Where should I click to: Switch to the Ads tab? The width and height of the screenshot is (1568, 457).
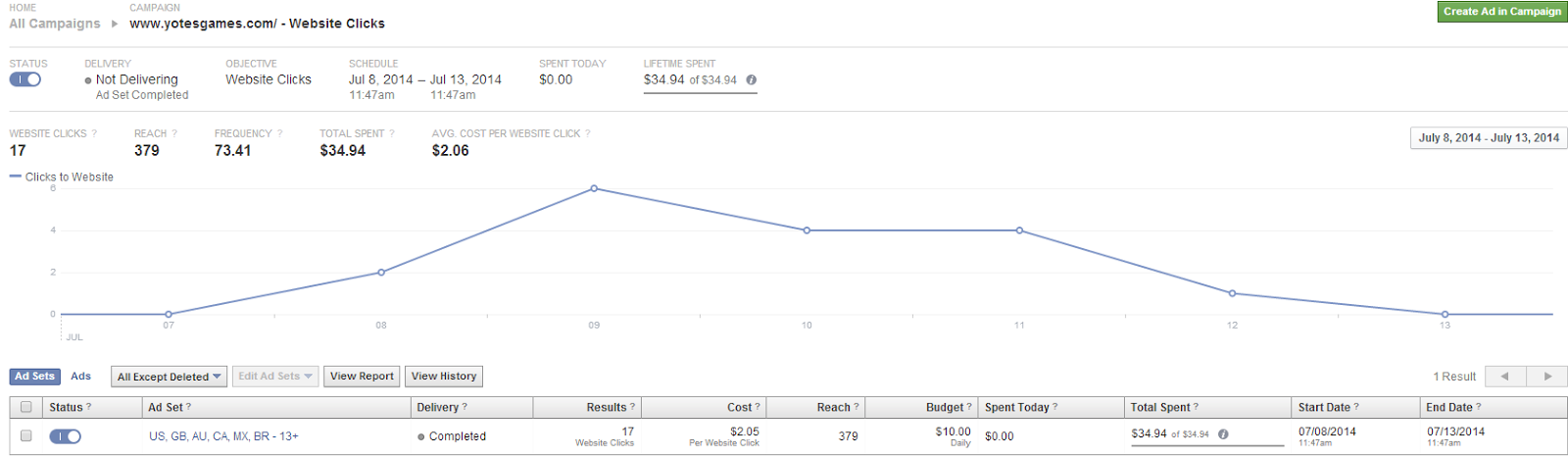(x=81, y=377)
